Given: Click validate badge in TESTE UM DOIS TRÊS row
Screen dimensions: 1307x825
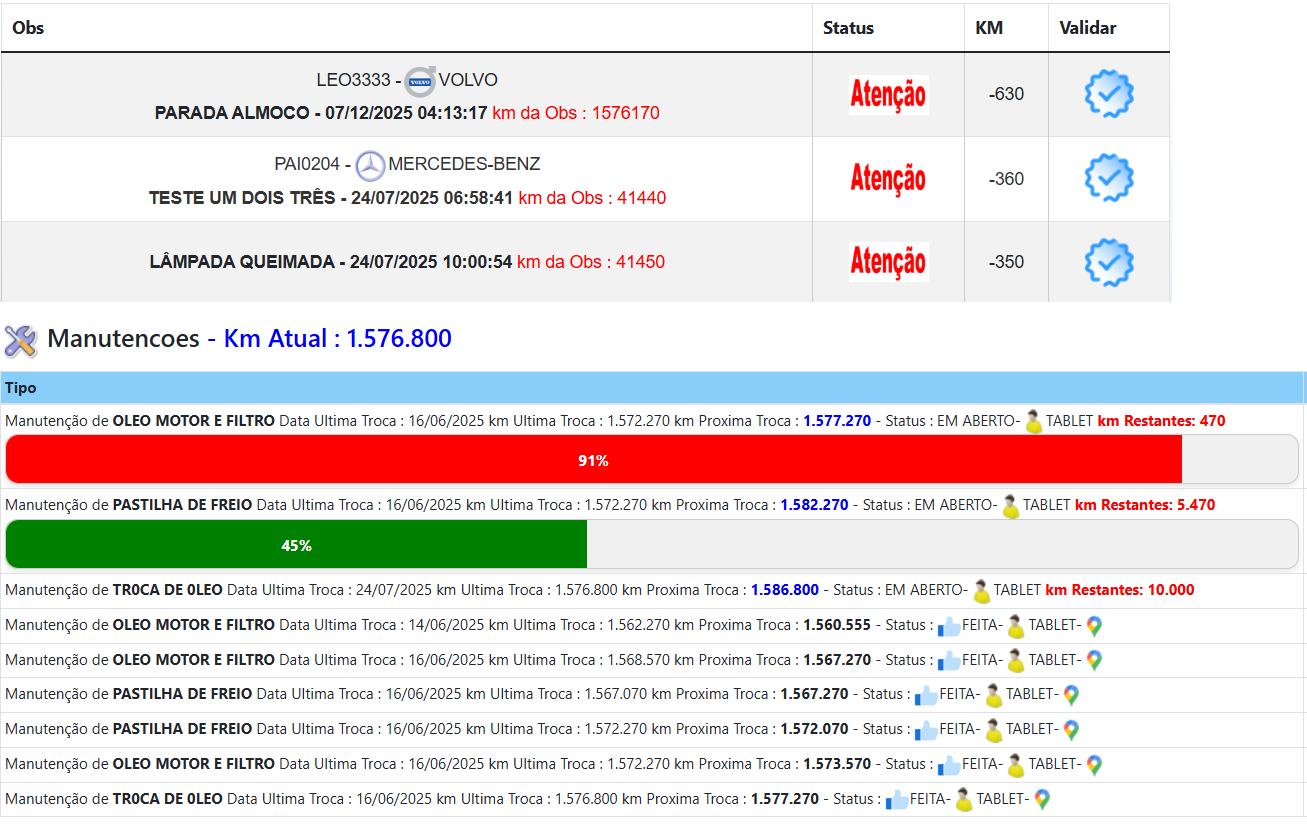Looking at the screenshot, I should pos(1109,179).
